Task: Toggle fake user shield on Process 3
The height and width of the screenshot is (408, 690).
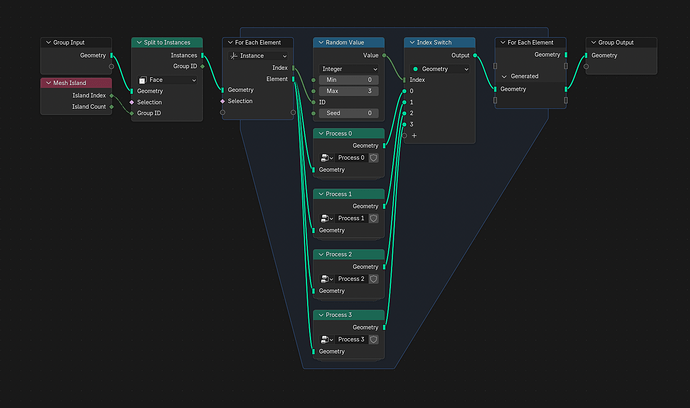Action: [x=374, y=339]
